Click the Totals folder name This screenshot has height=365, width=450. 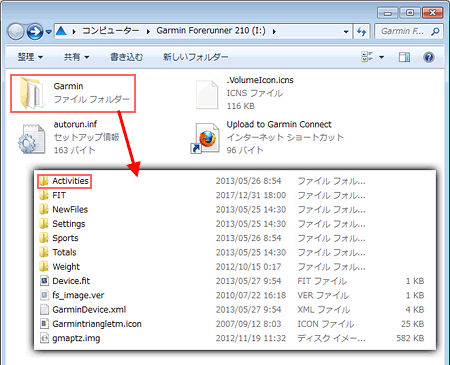point(64,252)
